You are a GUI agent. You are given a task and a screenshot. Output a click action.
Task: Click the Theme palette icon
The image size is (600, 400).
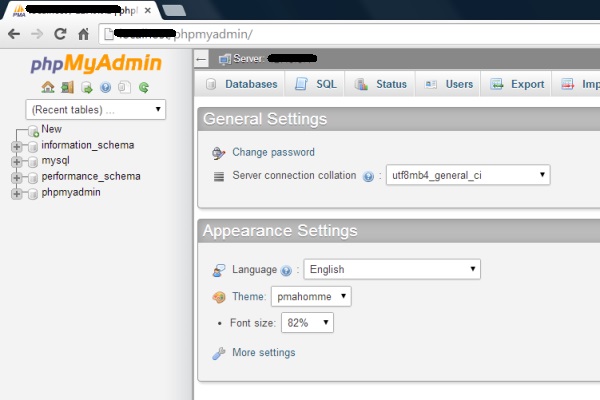point(219,297)
